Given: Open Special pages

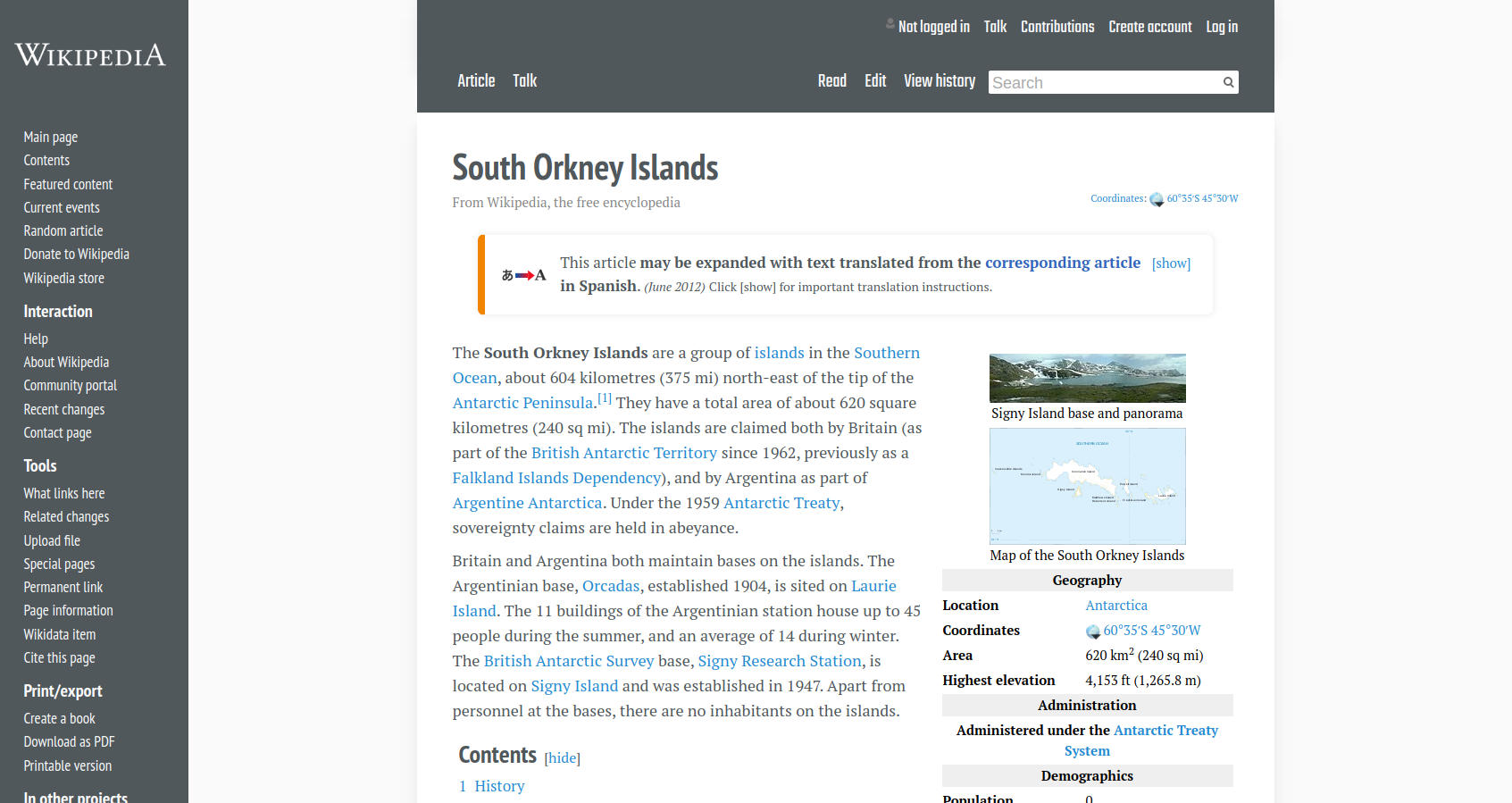Looking at the screenshot, I should (x=59, y=564).
